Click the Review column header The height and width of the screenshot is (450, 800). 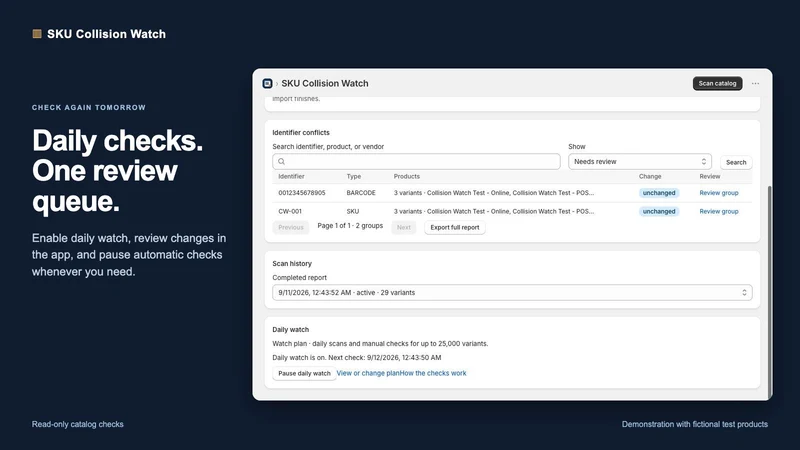tap(710, 176)
